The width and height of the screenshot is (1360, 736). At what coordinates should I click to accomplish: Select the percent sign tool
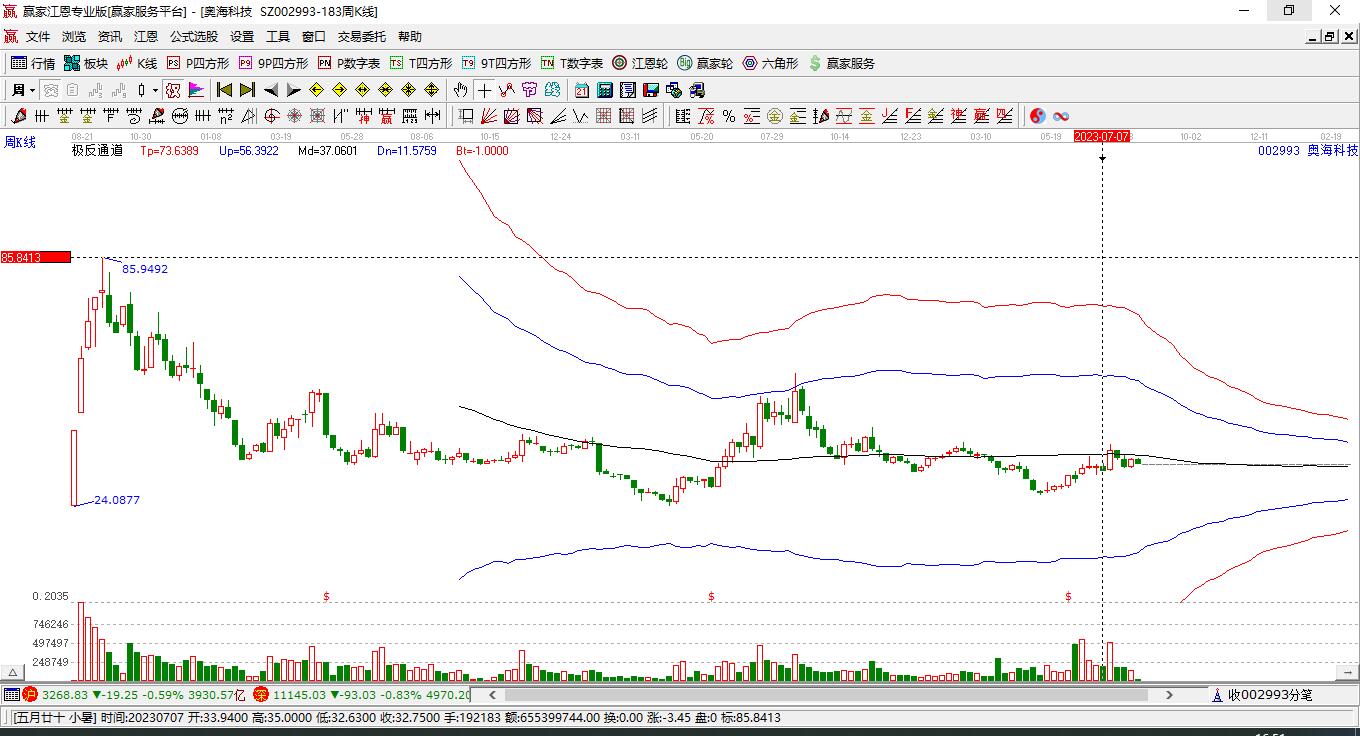pyautogui.click(x=729, y=116)
